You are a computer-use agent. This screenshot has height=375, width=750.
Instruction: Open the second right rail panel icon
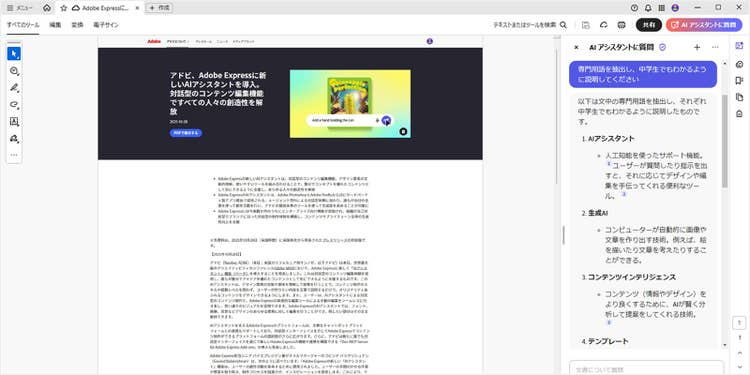[x=739, y=64]
